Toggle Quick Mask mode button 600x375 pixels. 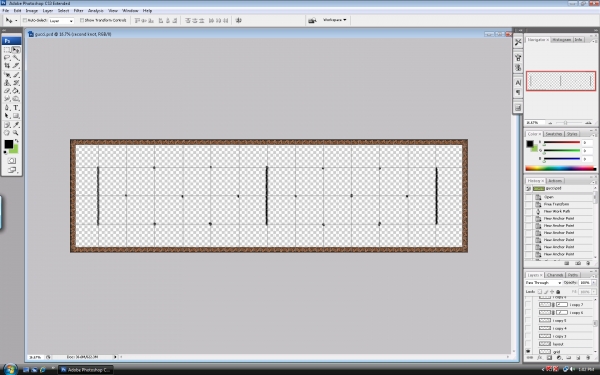click(11, 161)
